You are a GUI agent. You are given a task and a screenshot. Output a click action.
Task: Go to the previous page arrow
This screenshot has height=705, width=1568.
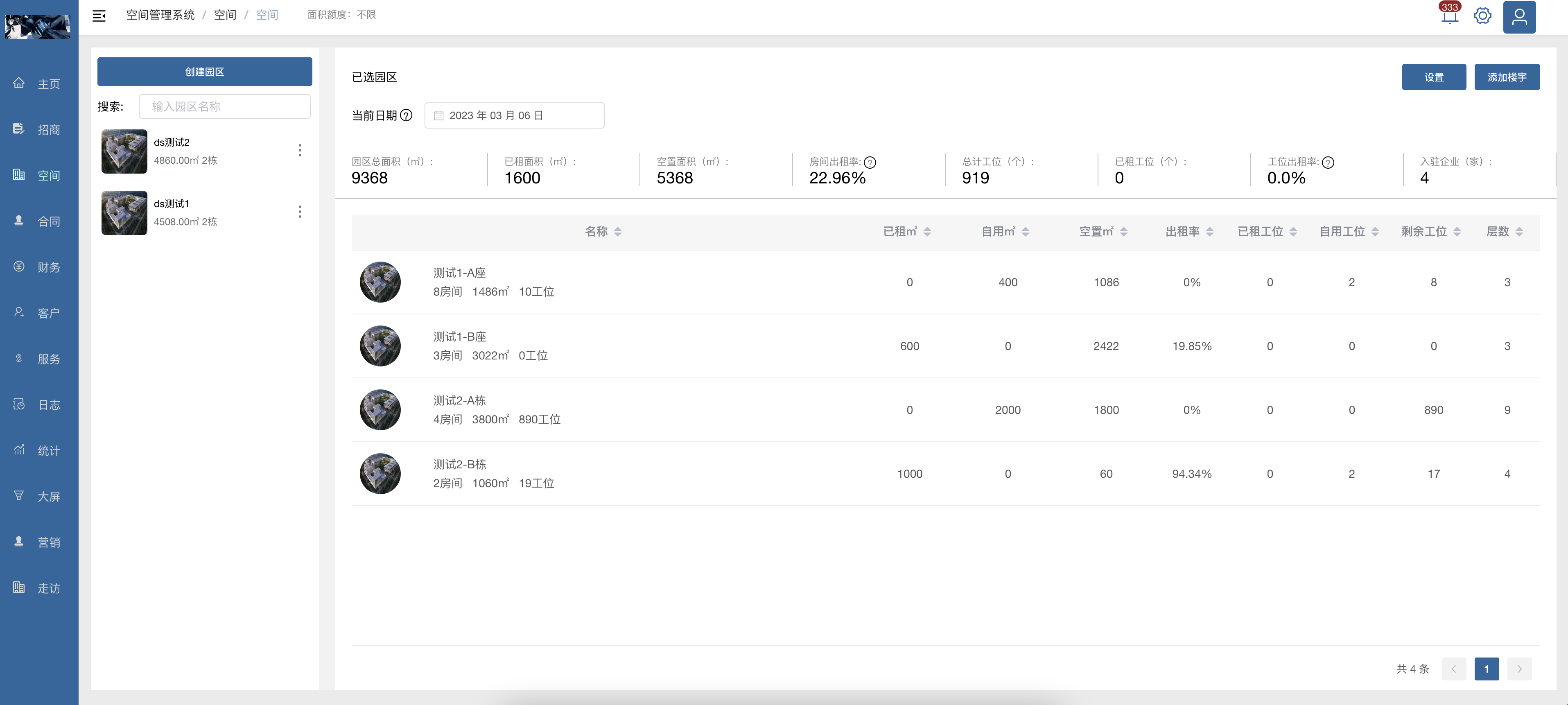1454,669
